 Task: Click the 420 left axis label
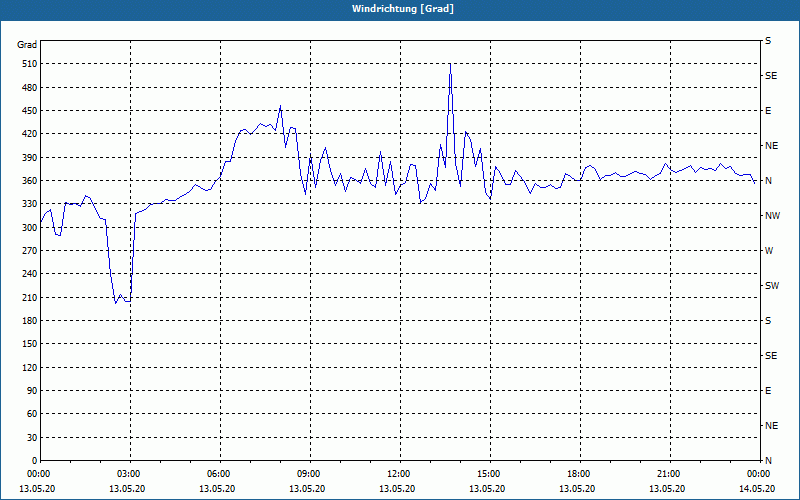pyautogui.click(x=30, y=134)
